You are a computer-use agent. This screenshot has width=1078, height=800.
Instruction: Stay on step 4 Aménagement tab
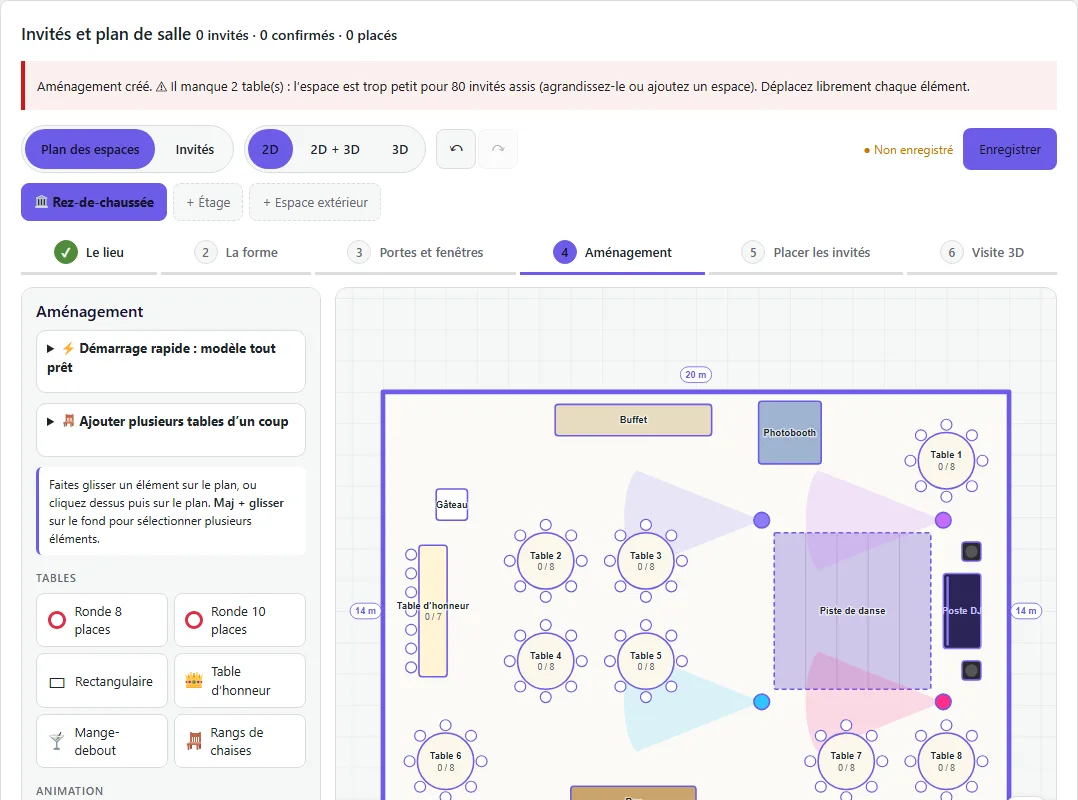pos(613,252)
